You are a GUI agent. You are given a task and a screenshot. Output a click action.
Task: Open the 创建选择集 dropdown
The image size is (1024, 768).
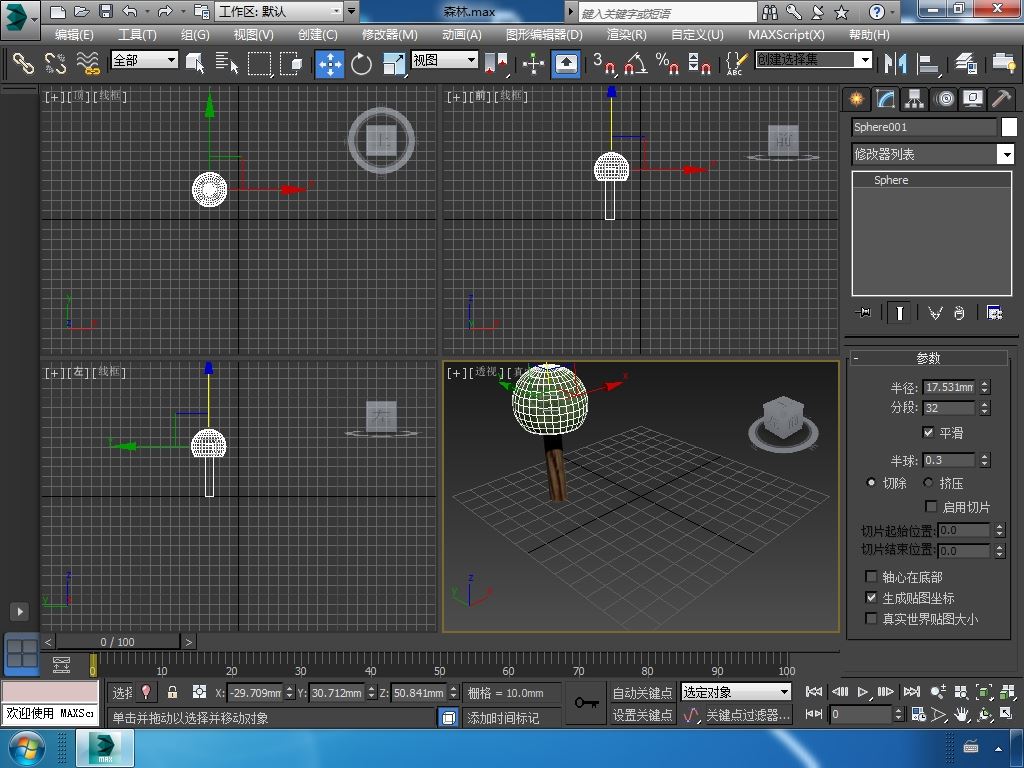pyautogui.click(x=814, y=60)
